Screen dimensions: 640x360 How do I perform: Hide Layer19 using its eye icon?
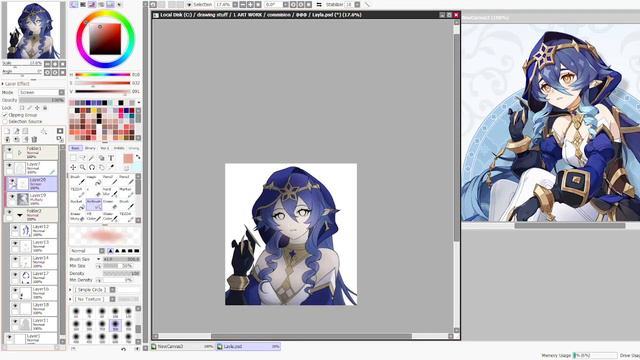(12, 197)
